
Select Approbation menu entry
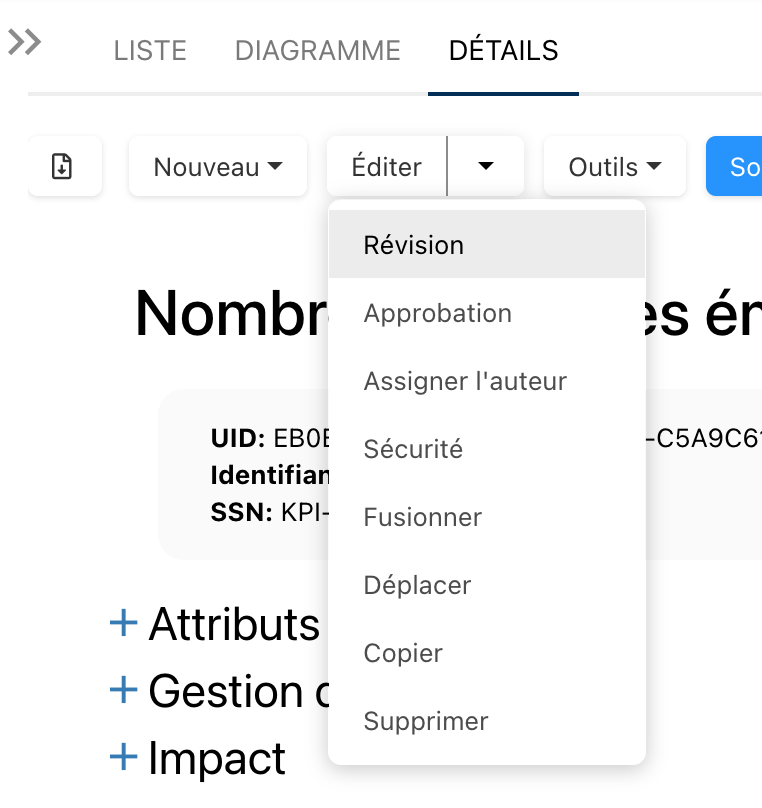pos(438,313)
